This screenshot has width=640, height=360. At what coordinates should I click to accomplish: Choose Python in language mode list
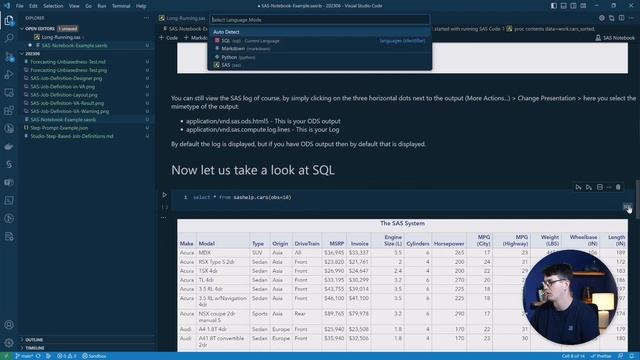click(320, 57)
